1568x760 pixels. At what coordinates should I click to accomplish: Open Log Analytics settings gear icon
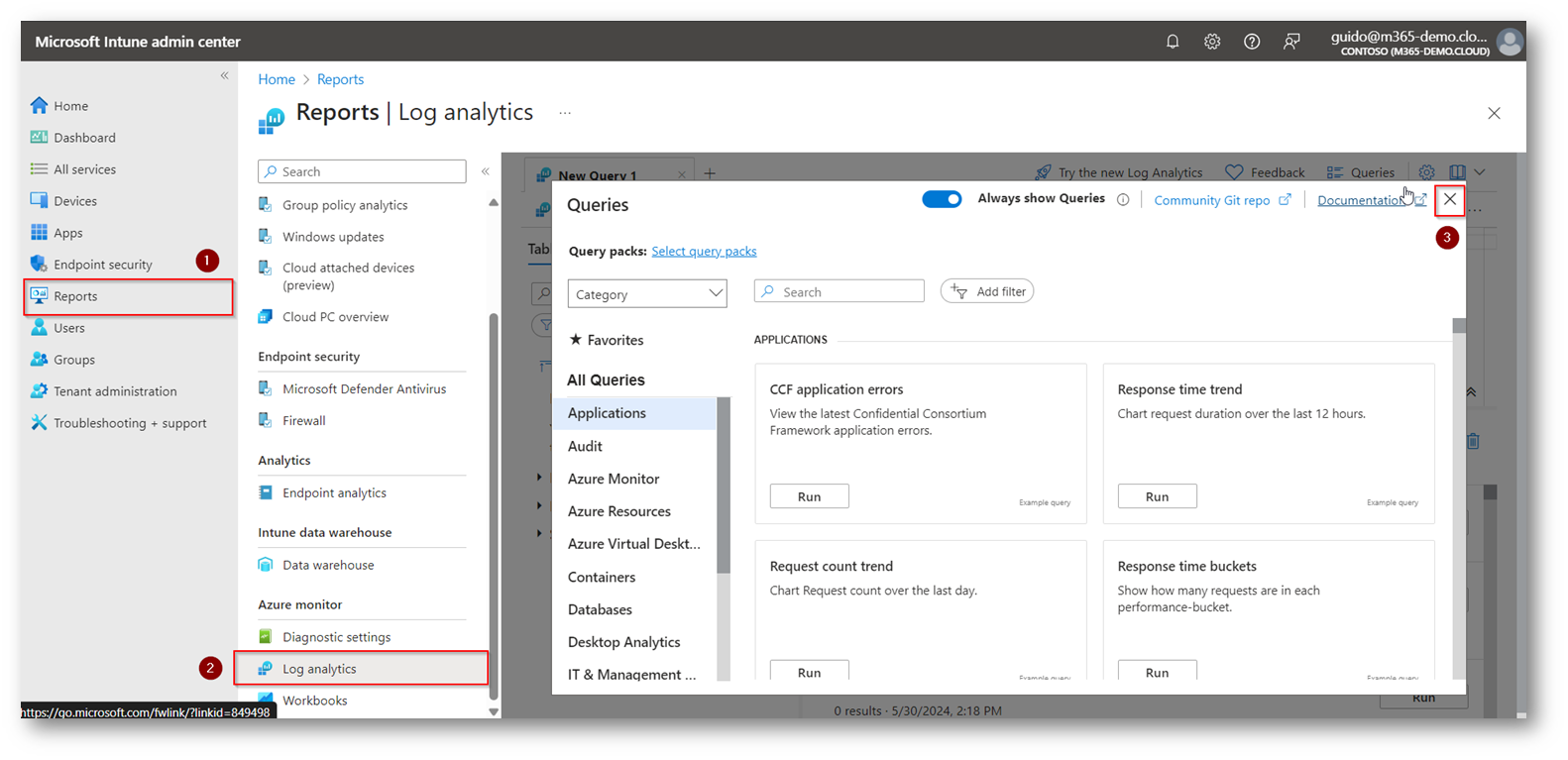1426,172
